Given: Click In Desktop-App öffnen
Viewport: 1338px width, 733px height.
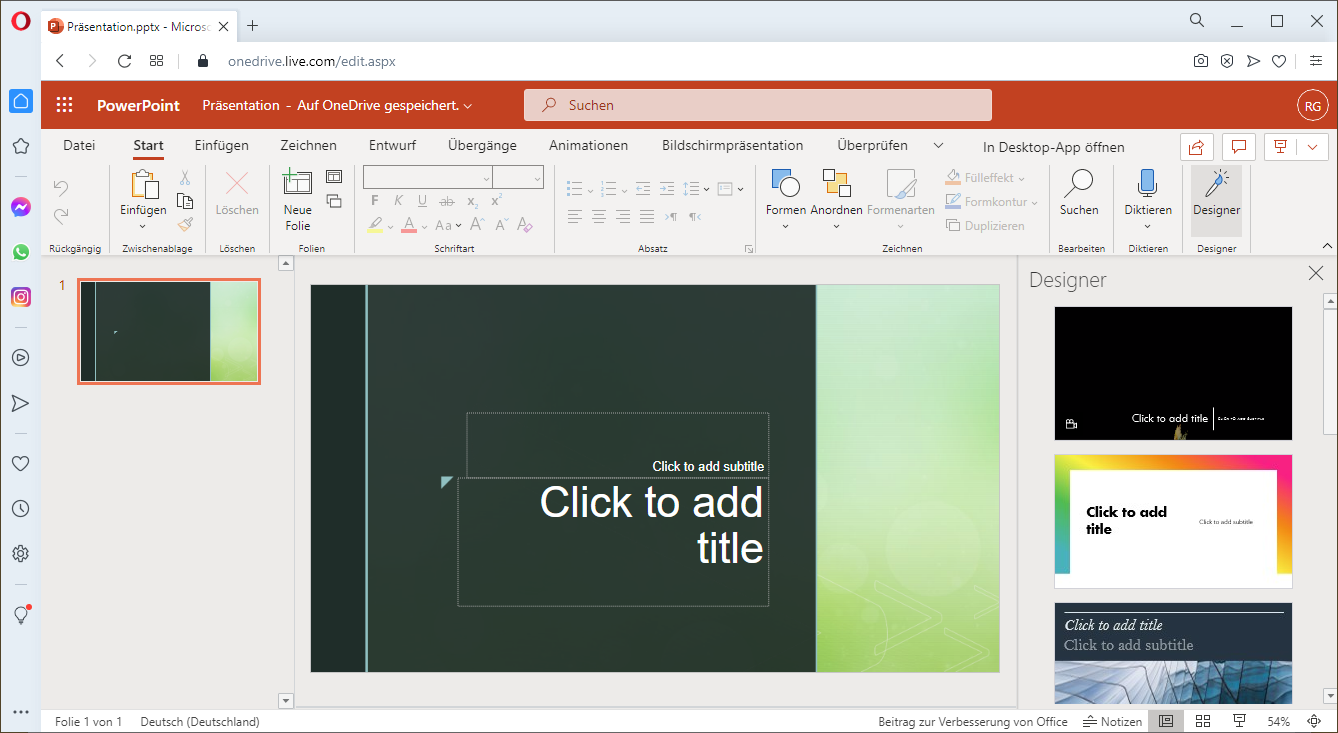Looking at the screenshot, I should (1053, 147).
